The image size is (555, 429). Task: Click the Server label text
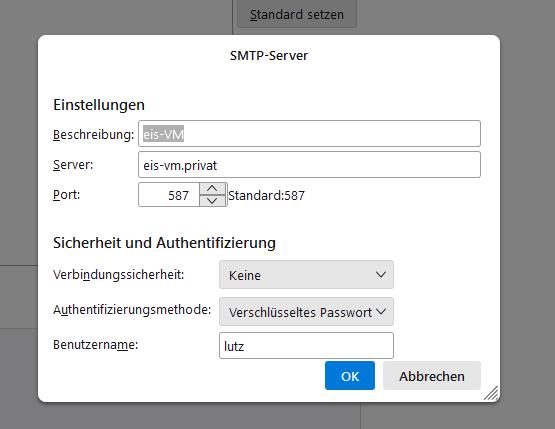coord(73,165)
